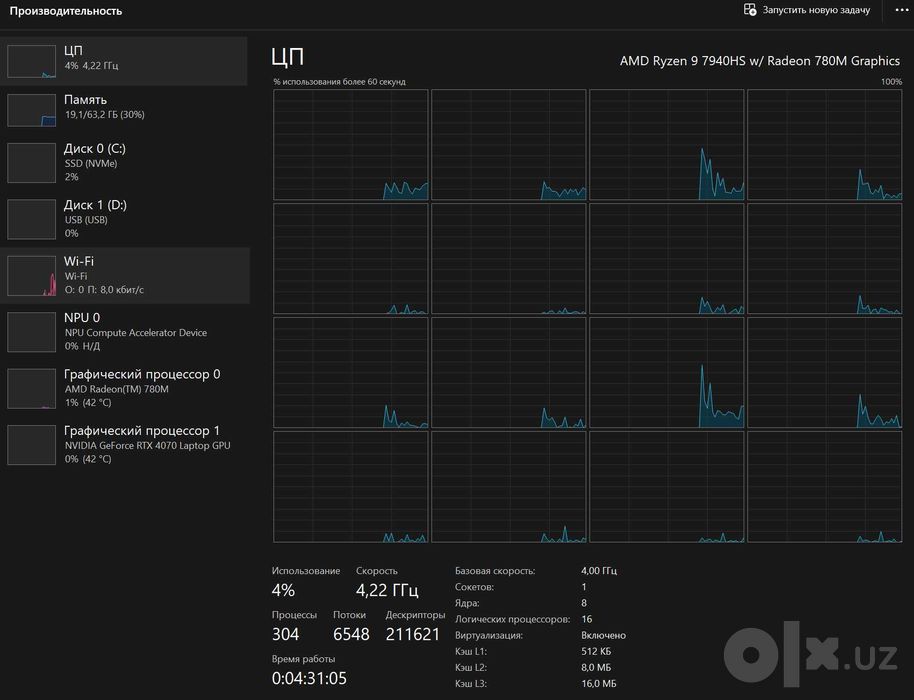The width and height of the screenshot is (914, 700).
Task: Select Диск 1 (D:) in sidebar
Action: [124, 219]
